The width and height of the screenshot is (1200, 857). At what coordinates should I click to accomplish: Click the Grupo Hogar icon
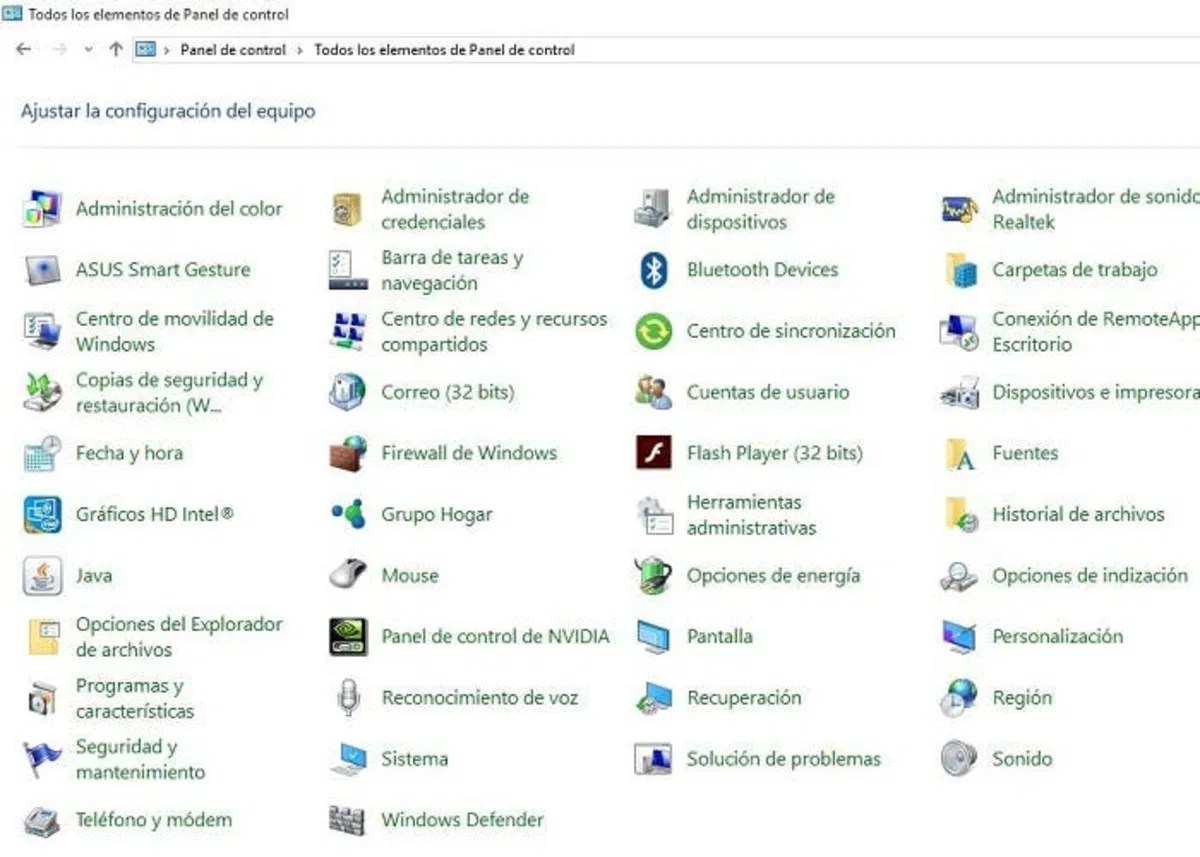[x=347, y=515]
